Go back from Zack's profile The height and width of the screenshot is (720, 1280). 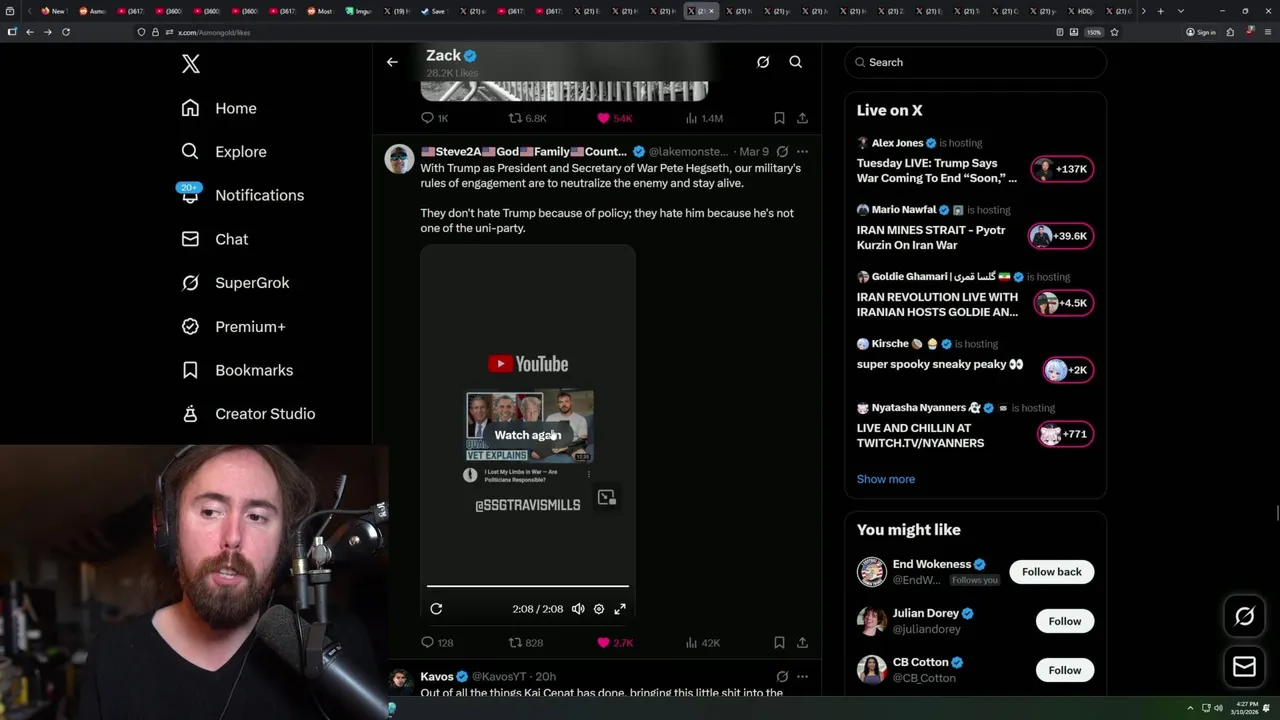tap(392, 62)
